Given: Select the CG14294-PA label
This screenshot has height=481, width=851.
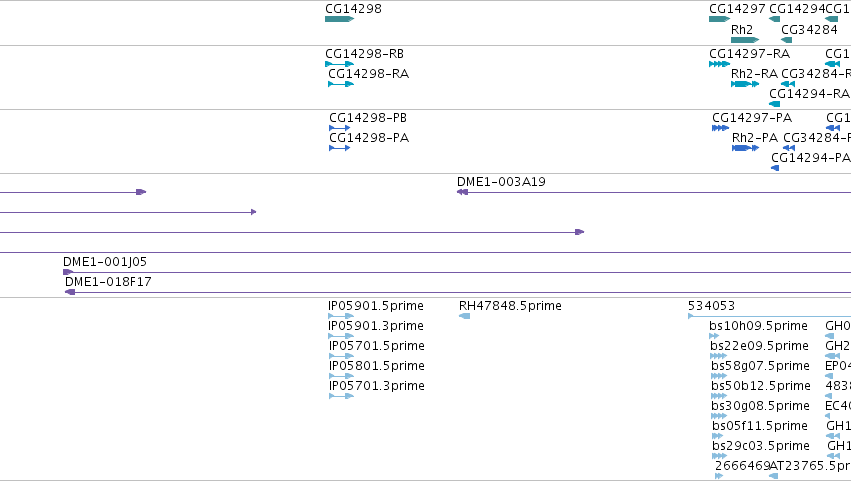Looking at the screenshot, I should (x=810, y=158).
